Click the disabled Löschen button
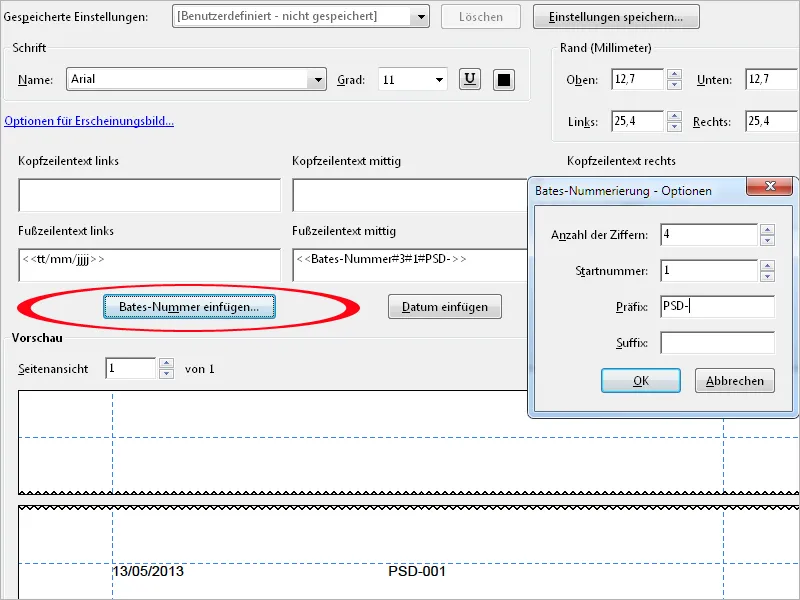This screenshot has width=800, height=600. [x=481, y=16]
